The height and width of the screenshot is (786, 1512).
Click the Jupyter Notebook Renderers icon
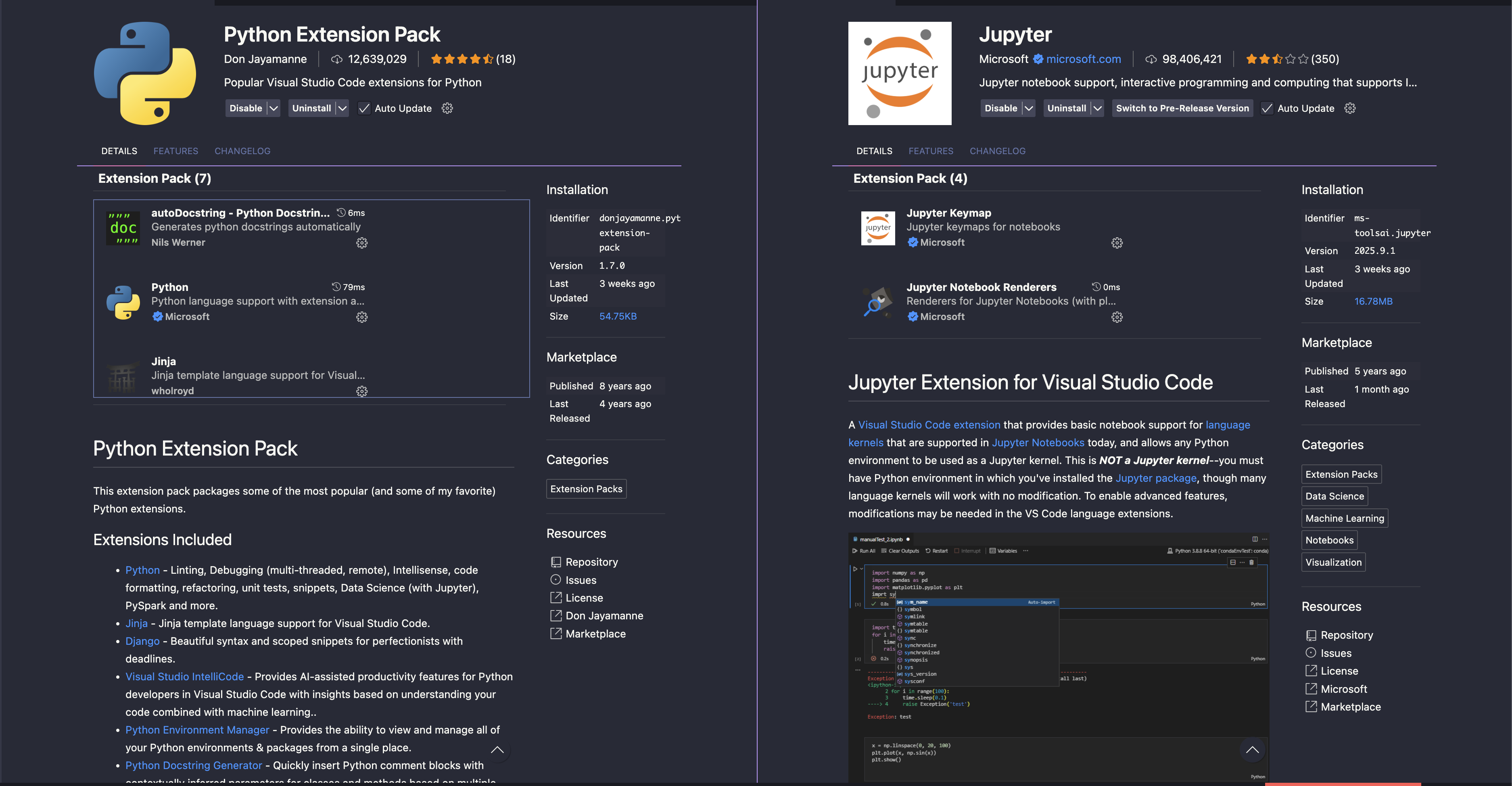(x=878, y=302)
